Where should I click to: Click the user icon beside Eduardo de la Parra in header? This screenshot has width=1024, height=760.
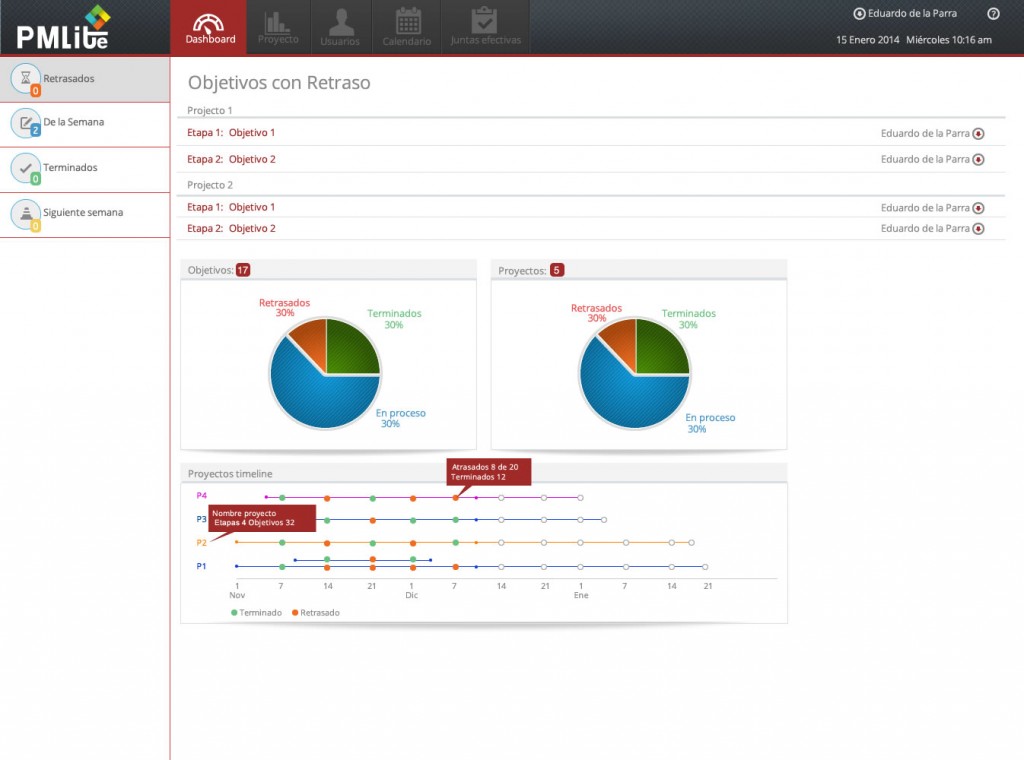(x=859, y=14)
